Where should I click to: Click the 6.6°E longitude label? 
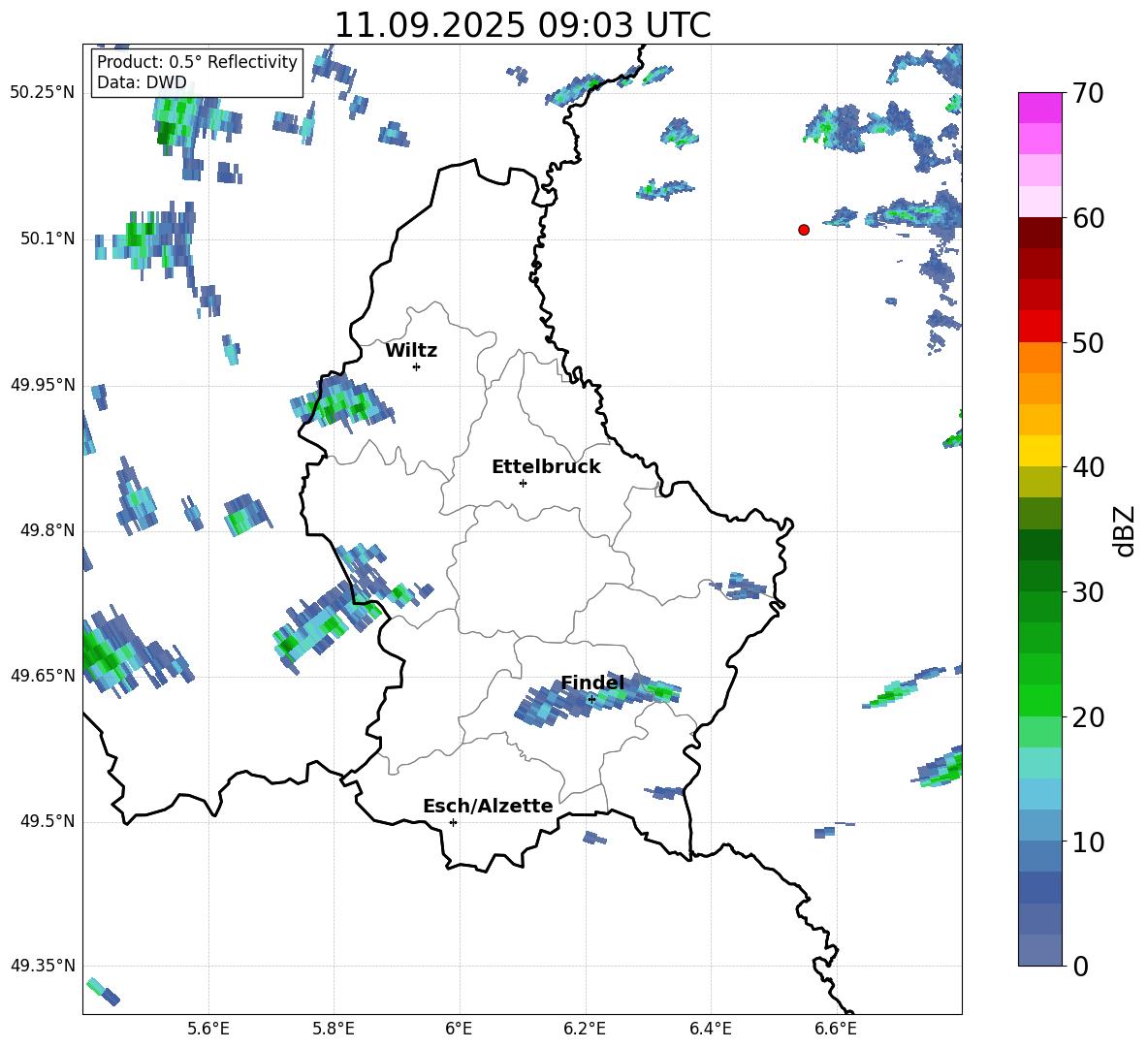click(x=836, y=1029)
